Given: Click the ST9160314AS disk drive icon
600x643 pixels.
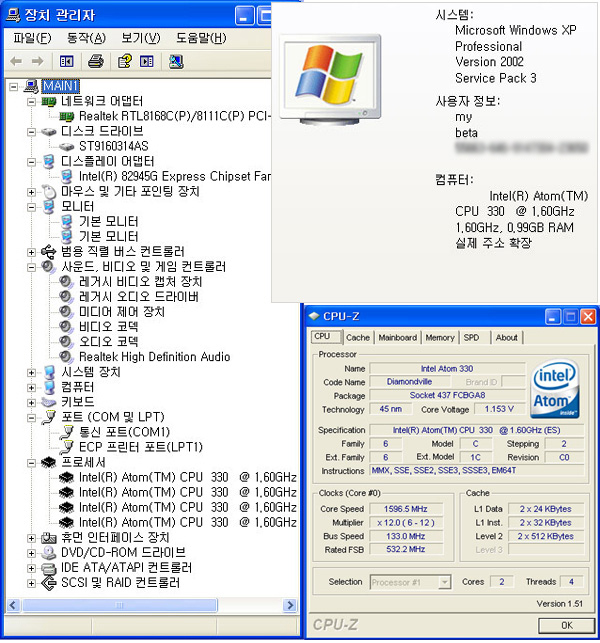Looking at the screenshot, I should click(66, 146).
